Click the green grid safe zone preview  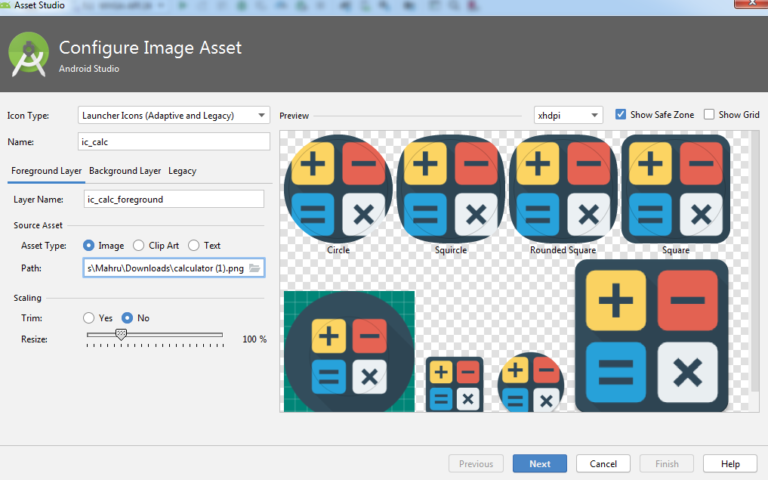point(349,351)
